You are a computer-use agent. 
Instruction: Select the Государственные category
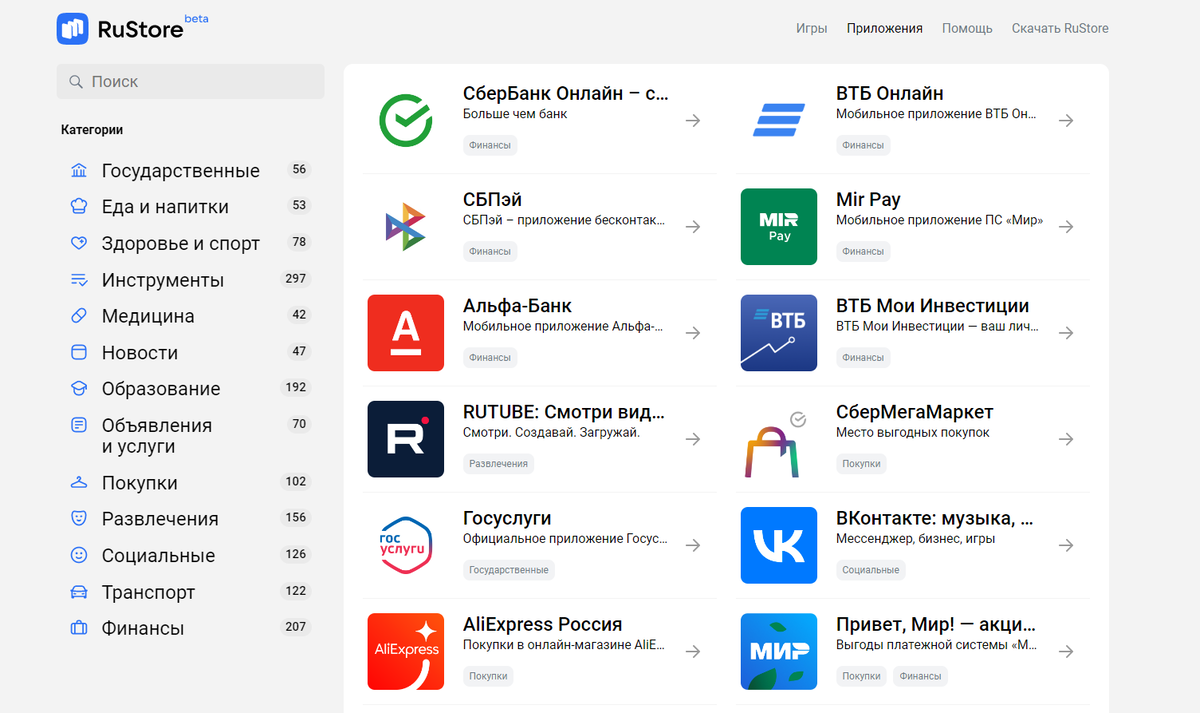[190, 171]
